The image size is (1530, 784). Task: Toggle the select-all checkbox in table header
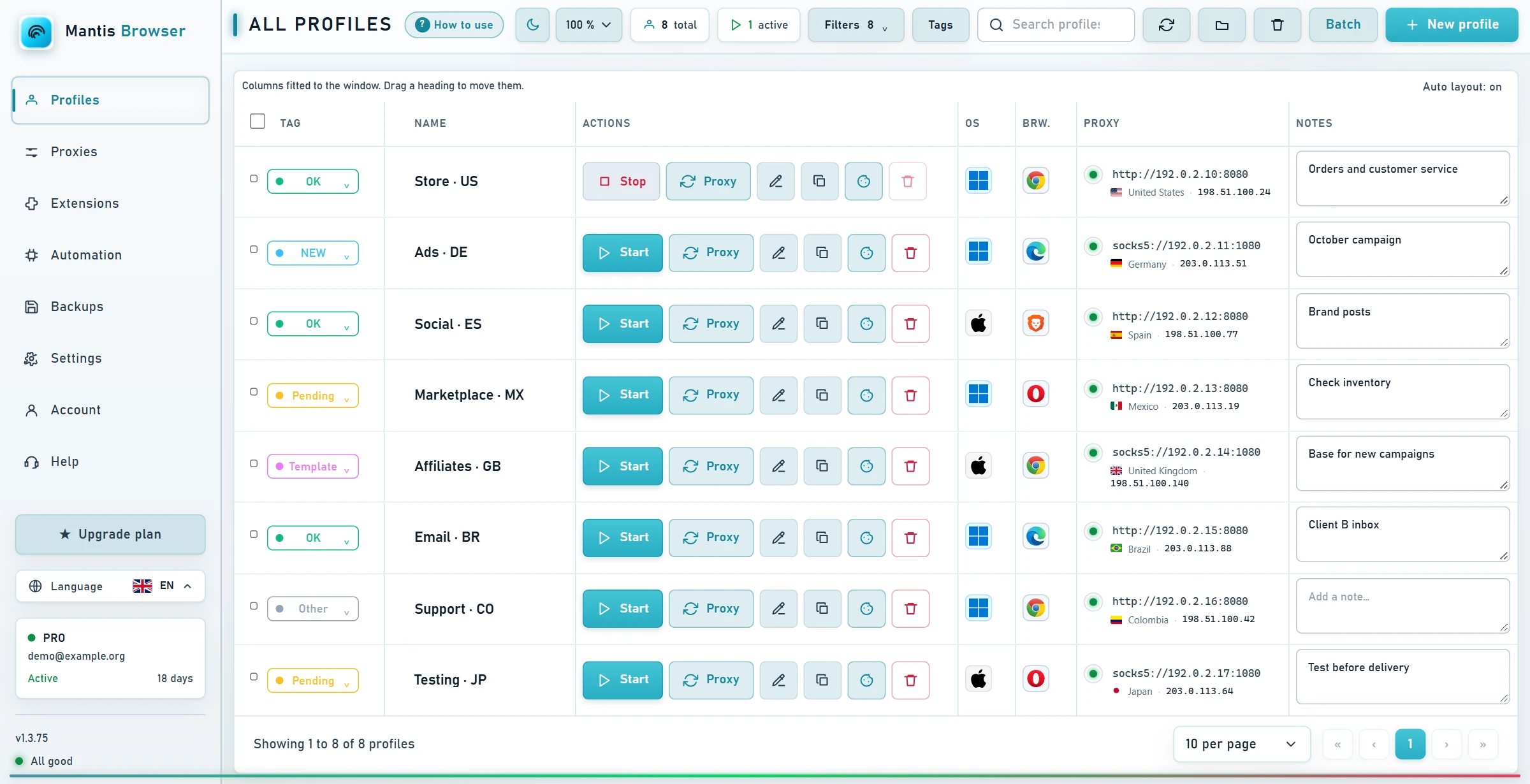point(258,121)
